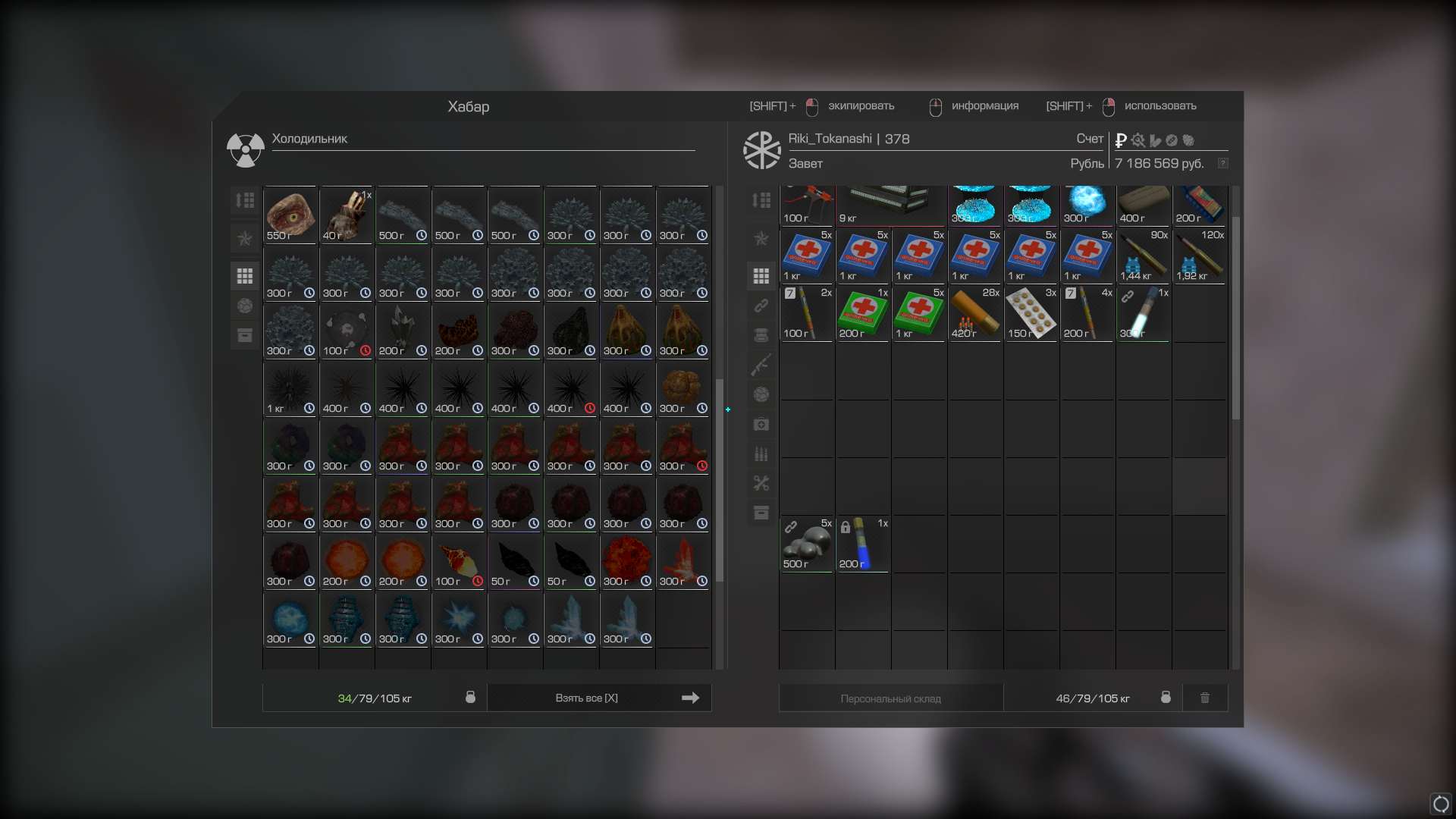Click the player inventory scrollbar
The height and width of the screenshot is (819, 1456).
1235,318
